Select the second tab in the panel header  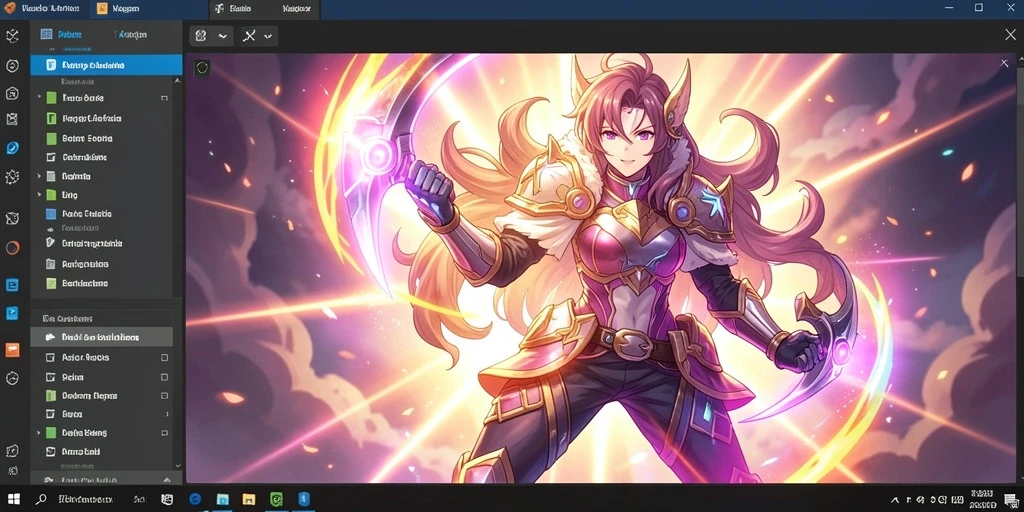pos(131,34)
